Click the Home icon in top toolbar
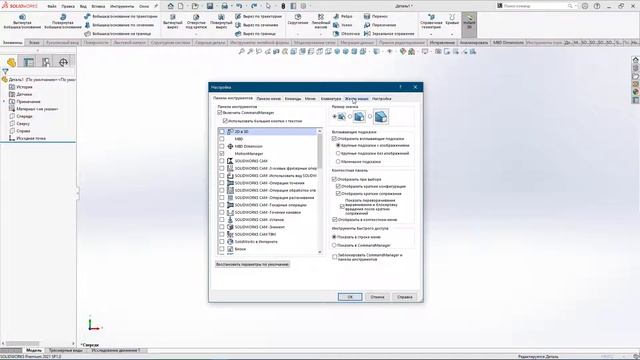This screenshot has width=640, height=360. coord(171,6)
